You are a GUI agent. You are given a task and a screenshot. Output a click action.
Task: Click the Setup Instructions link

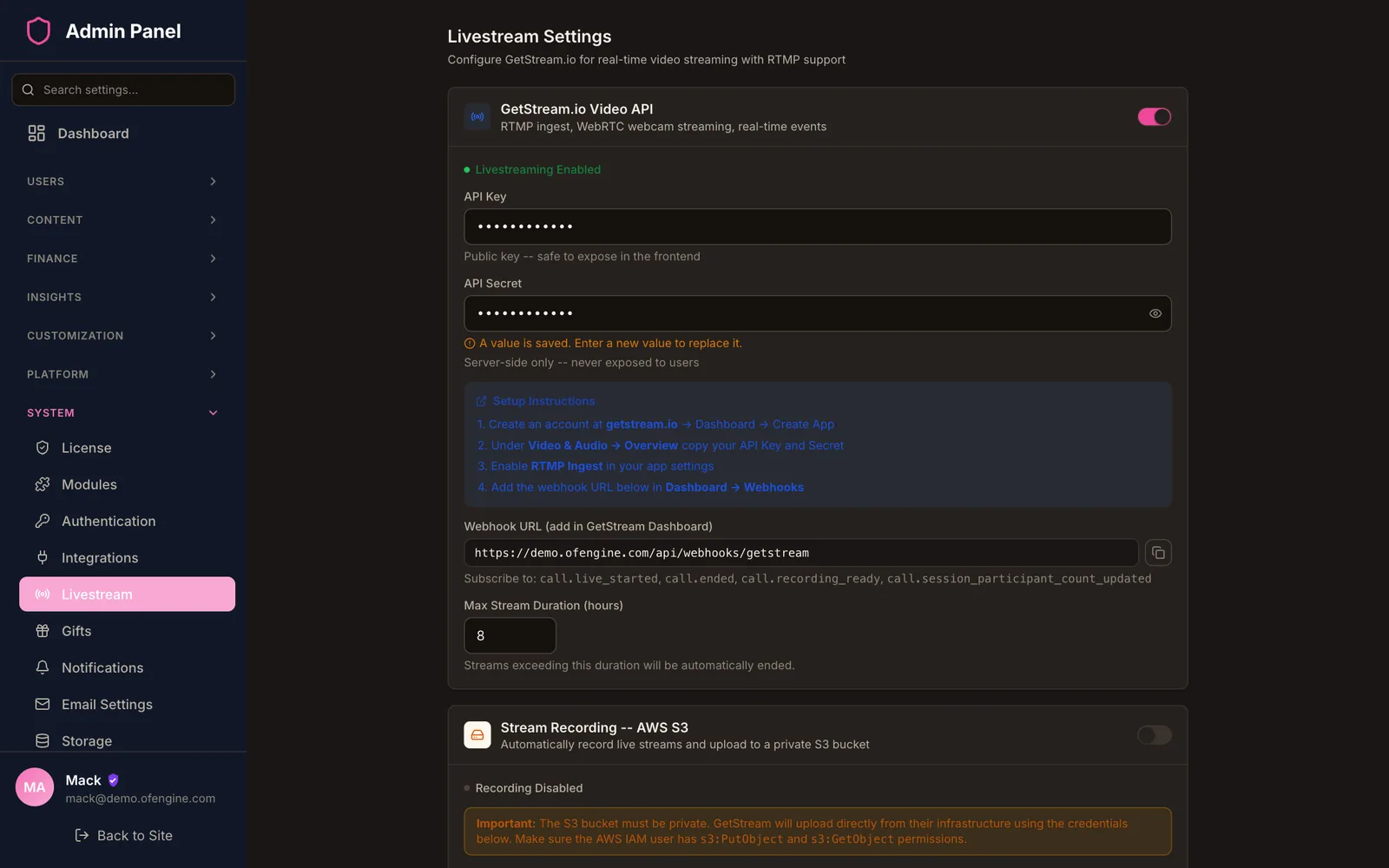[x=543, y=401]
